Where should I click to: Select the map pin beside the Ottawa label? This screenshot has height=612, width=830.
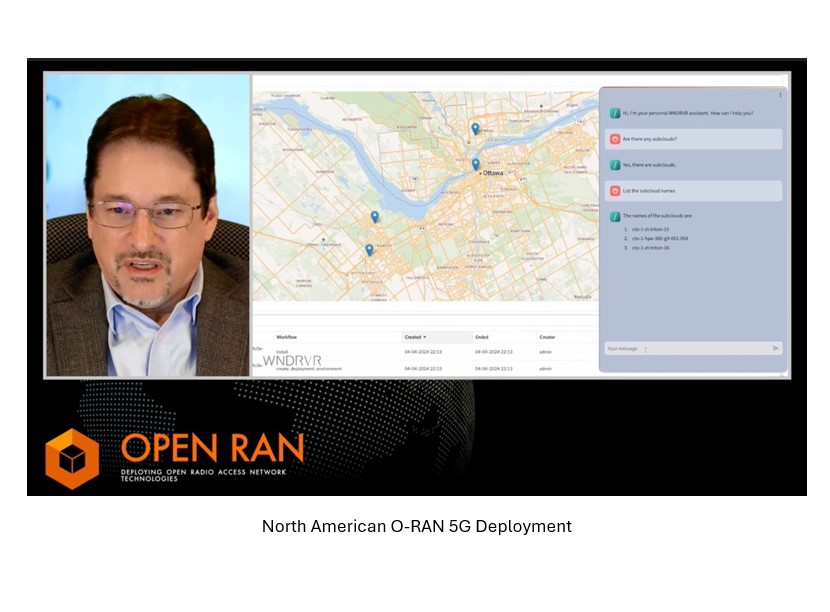pyautogui.click(x=475, y=164)
